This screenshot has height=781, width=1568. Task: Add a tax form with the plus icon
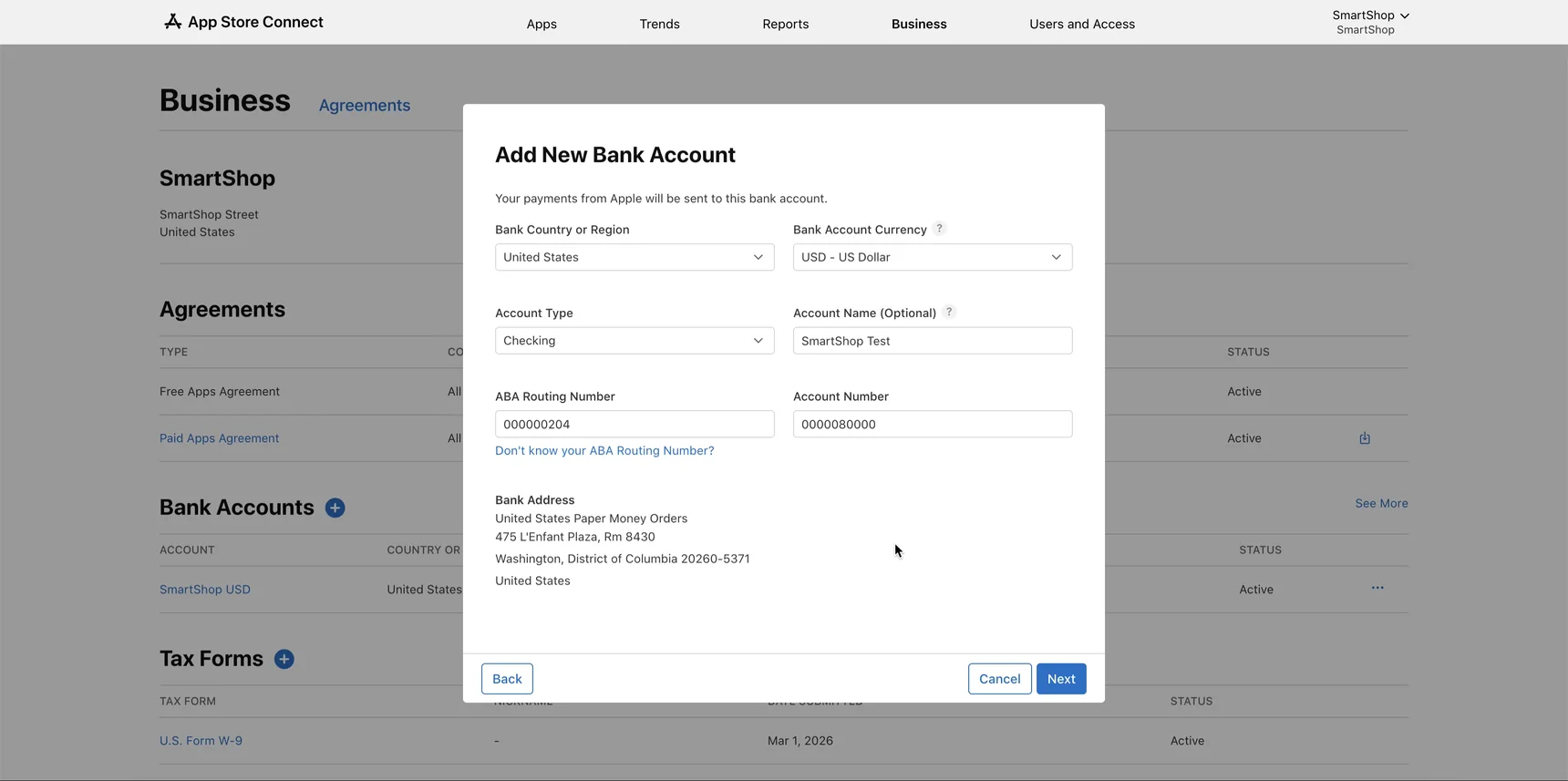tap(284, 659)
